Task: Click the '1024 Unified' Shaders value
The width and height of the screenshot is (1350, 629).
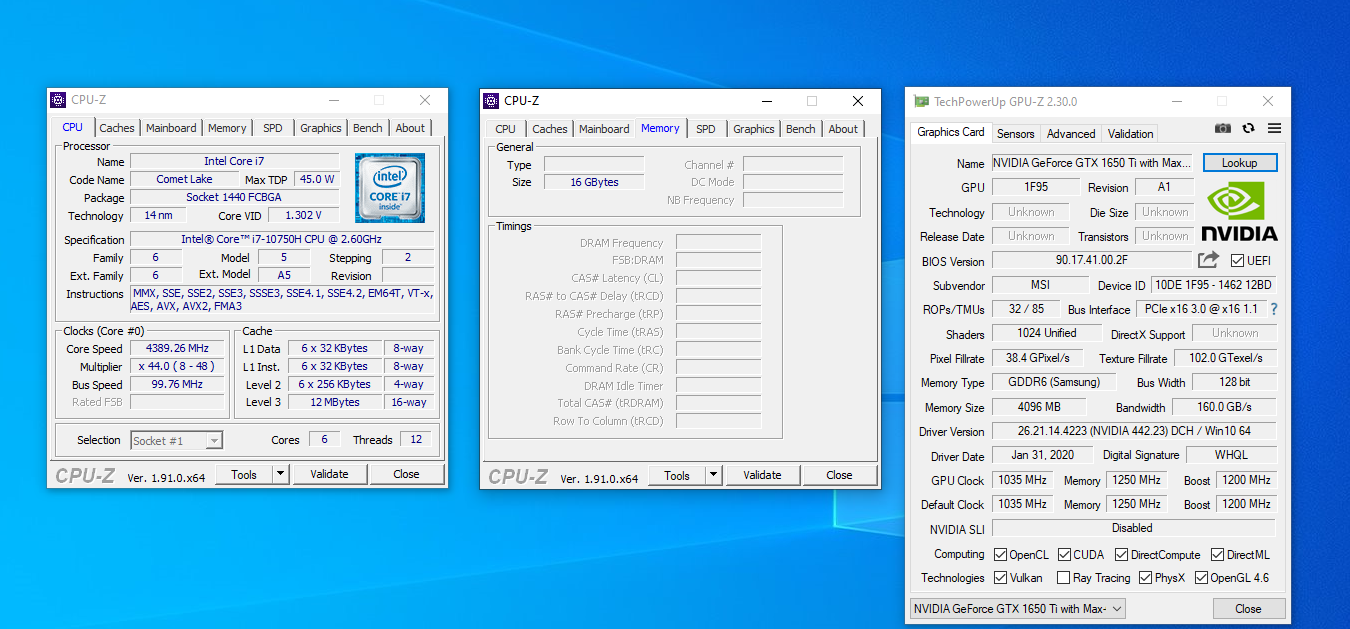Action: [x=1047, y=334]
